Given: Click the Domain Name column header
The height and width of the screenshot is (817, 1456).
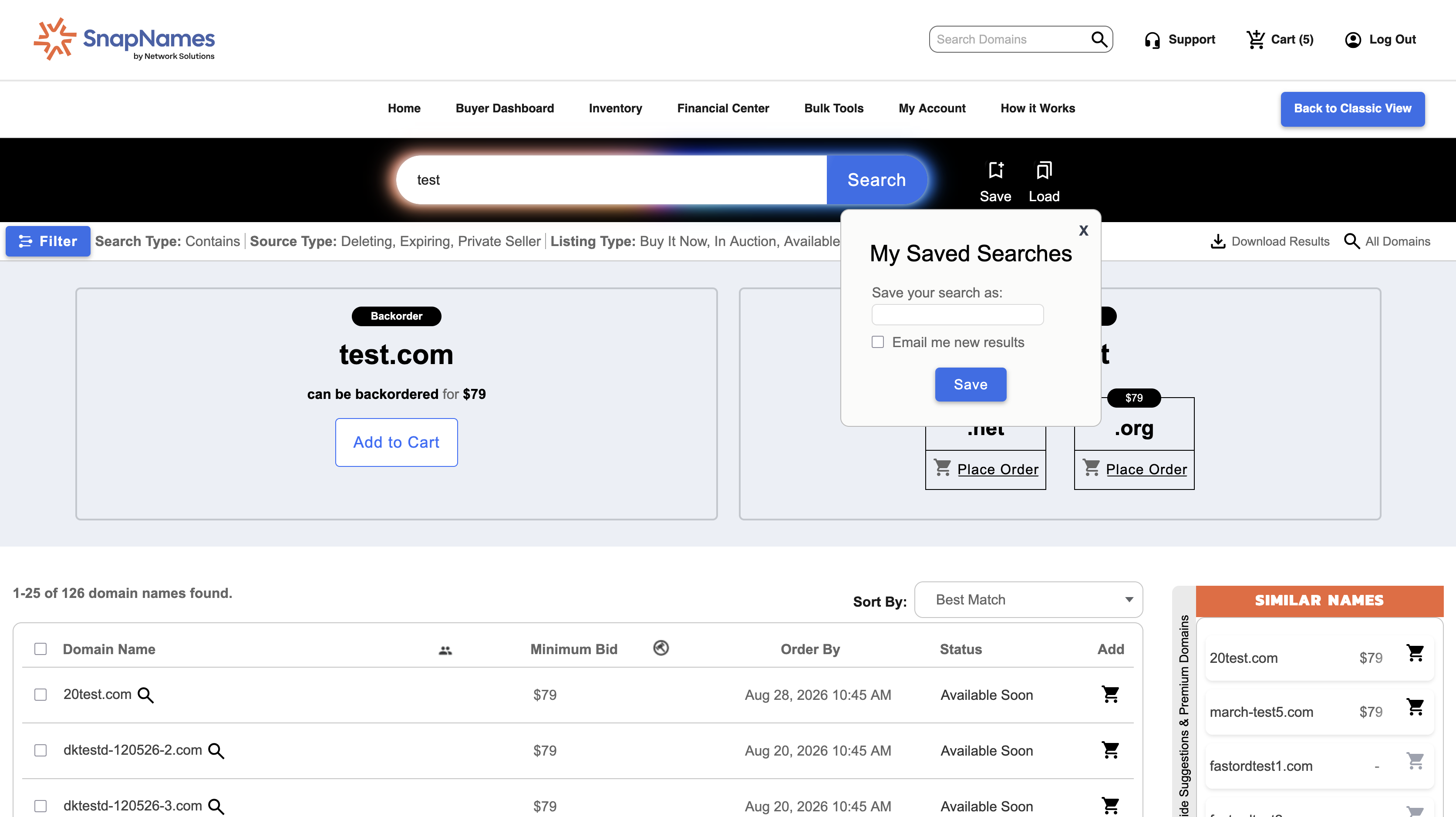Looking at the screenshot, I should (109, 649).
